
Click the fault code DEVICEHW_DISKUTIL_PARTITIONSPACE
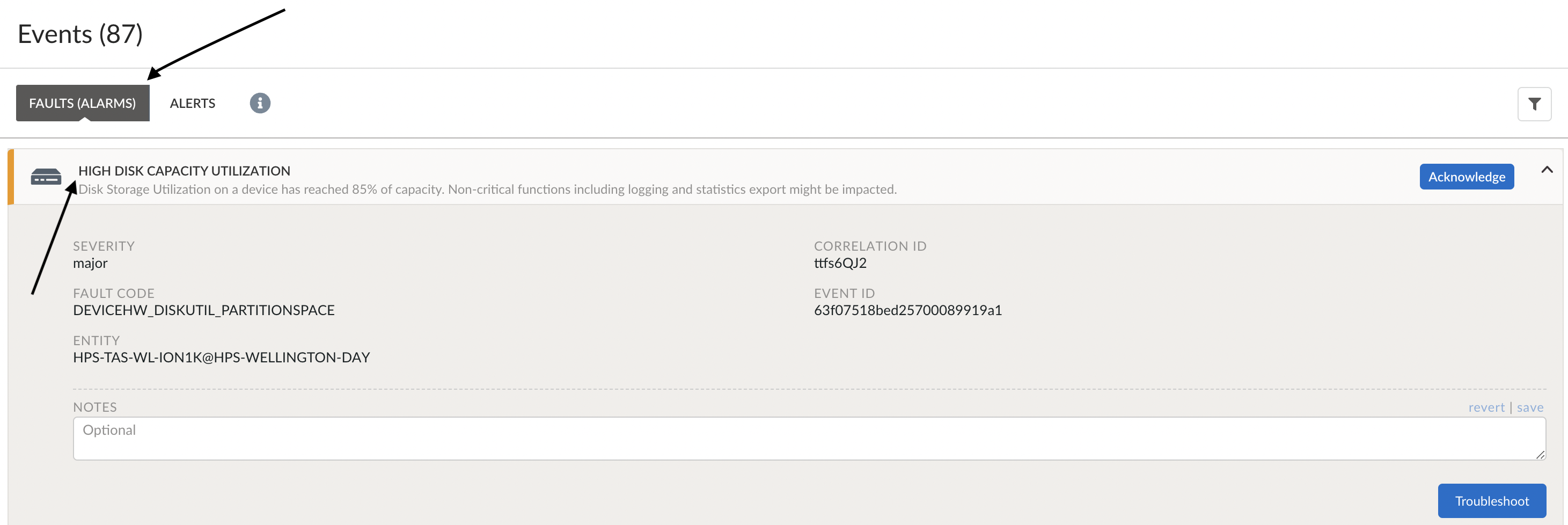click(x=203, y=310)
